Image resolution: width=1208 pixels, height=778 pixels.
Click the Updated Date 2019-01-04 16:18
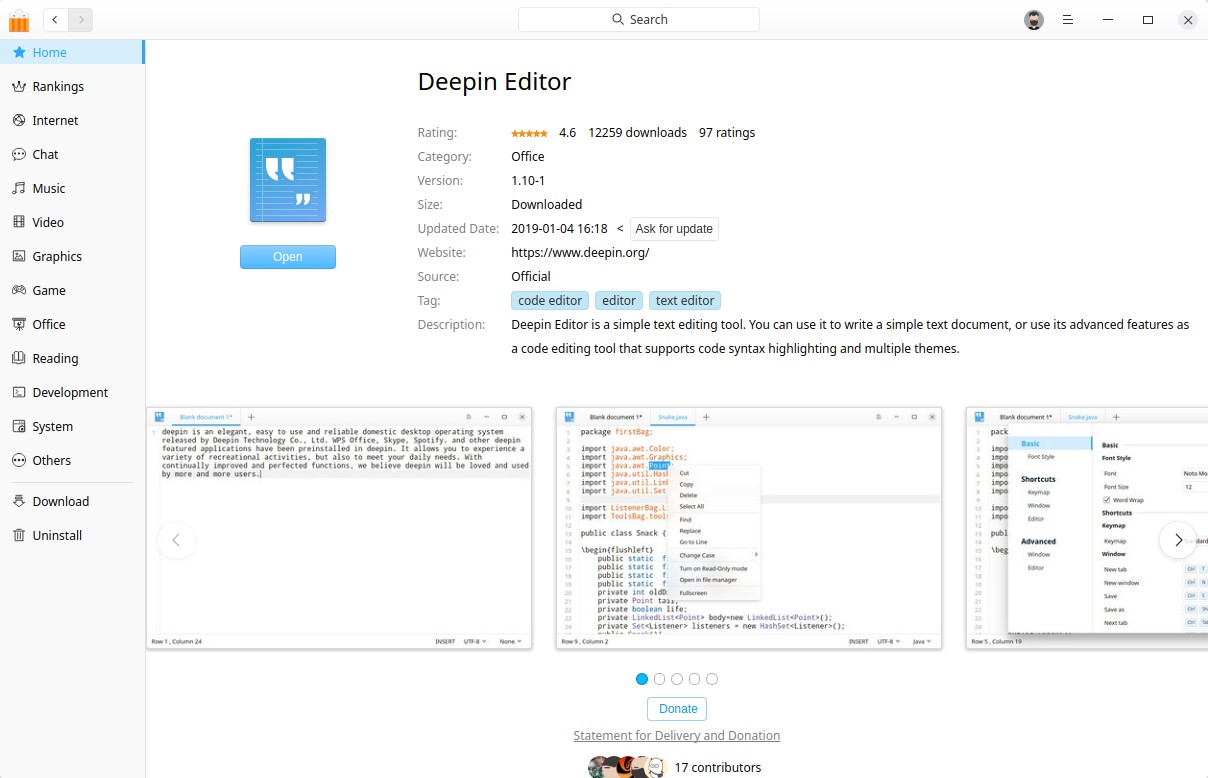coord(559,228)
